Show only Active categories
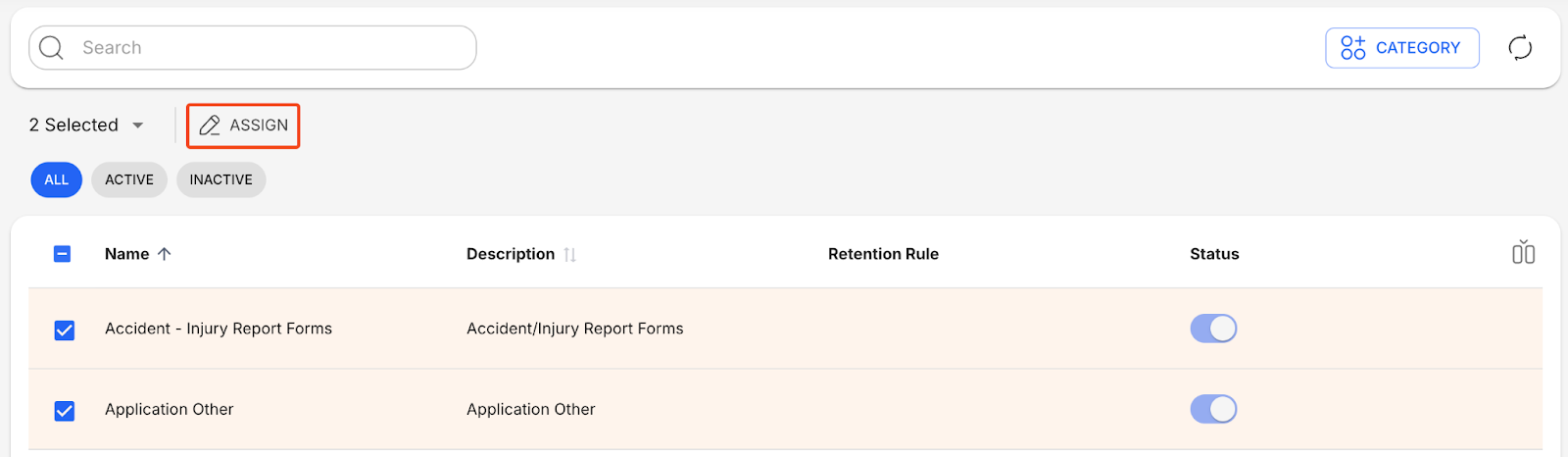The width and height of the screenshot is (1568, 457). 129,179
